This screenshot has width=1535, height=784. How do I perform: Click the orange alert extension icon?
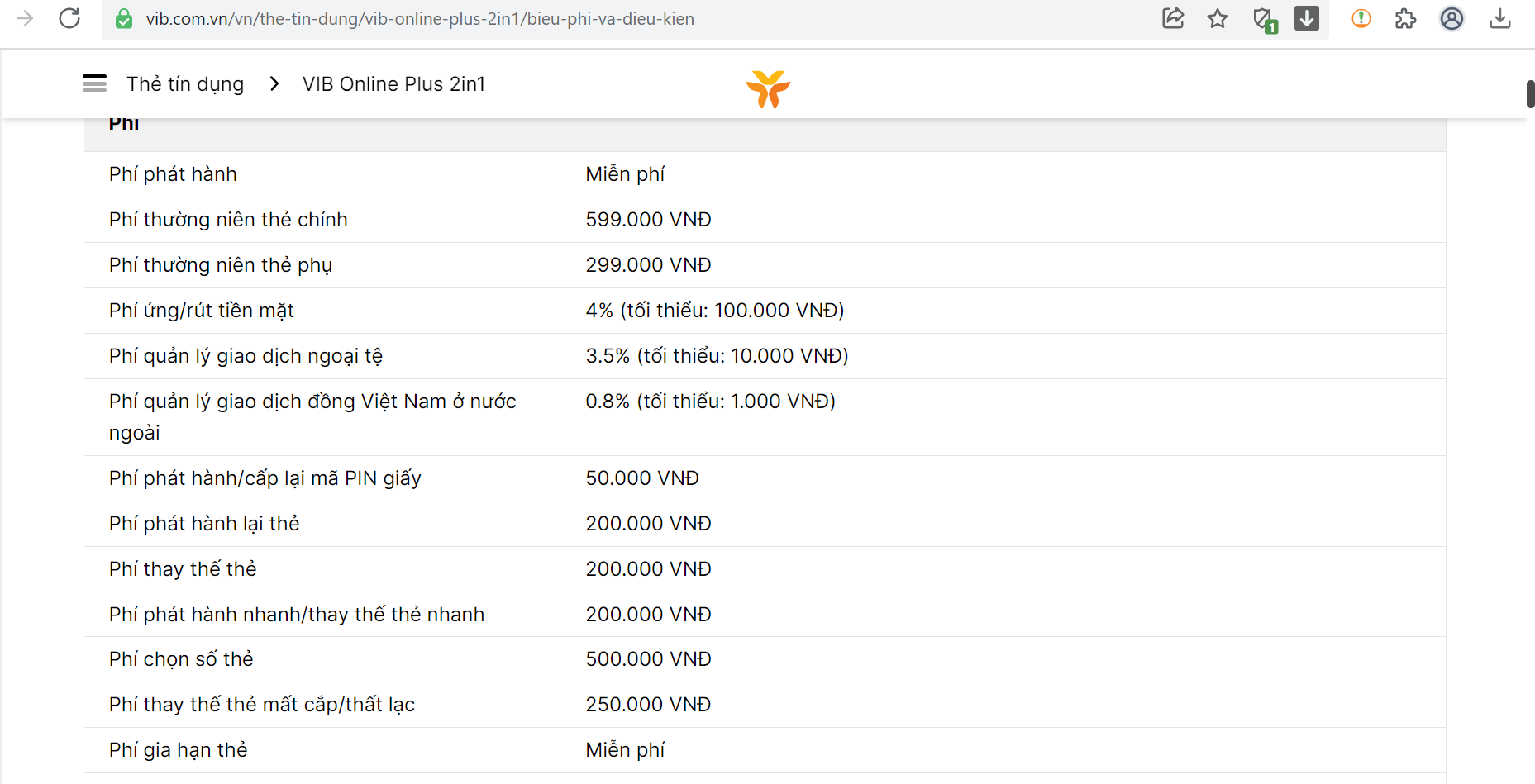pyautogui.click(x=1361, y=18)
